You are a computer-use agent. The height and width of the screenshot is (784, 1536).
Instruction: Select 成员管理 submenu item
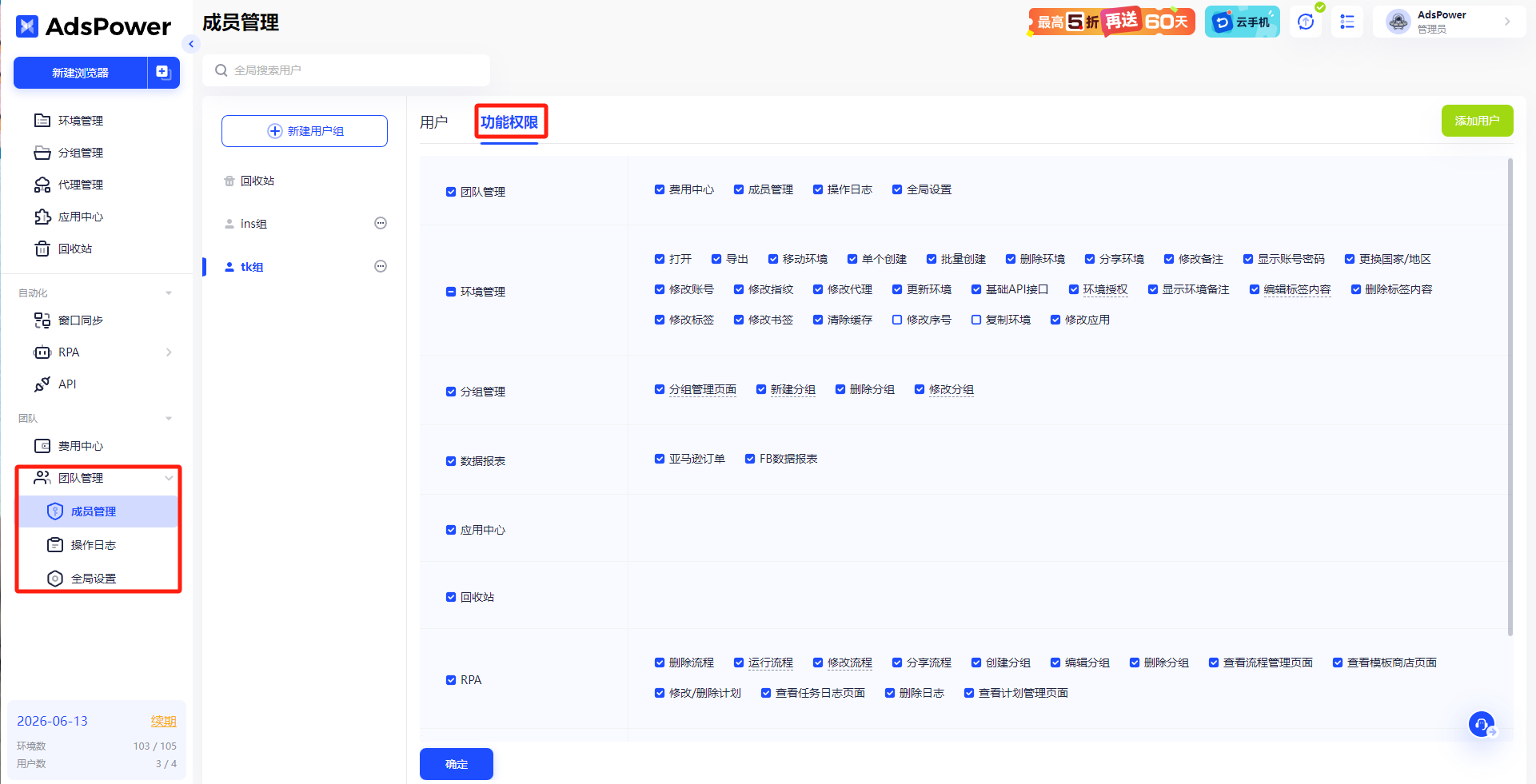[98, 511]
